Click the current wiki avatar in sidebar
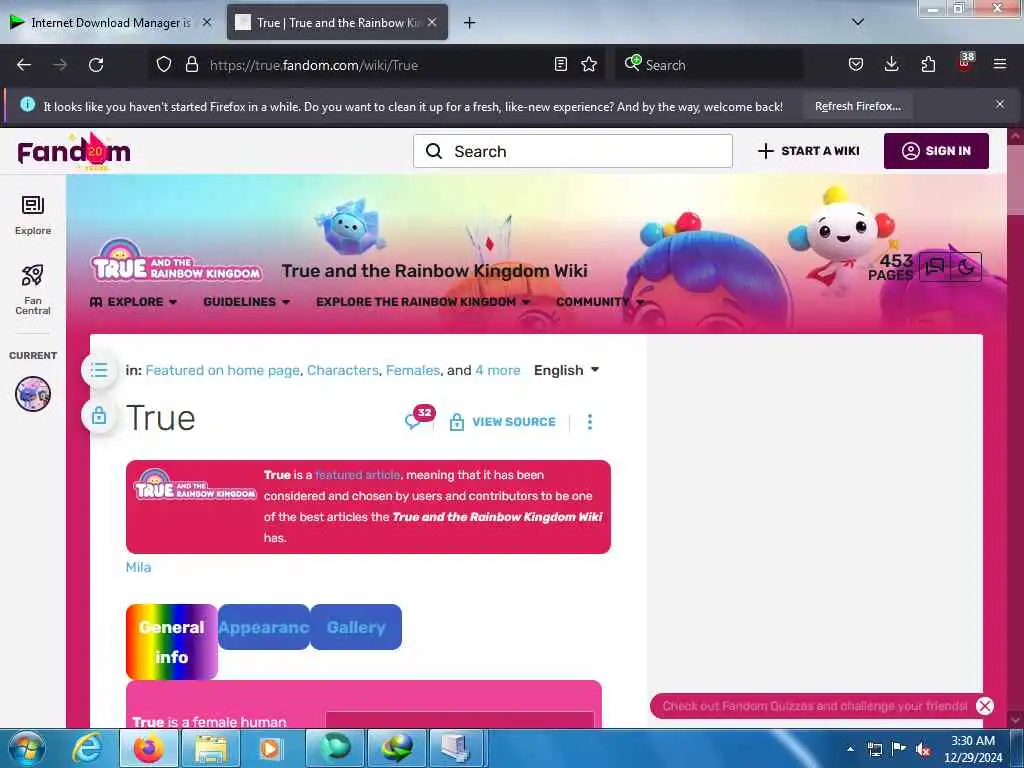The height and width of the screenshot is (768, 1024). tap(33, 394)
